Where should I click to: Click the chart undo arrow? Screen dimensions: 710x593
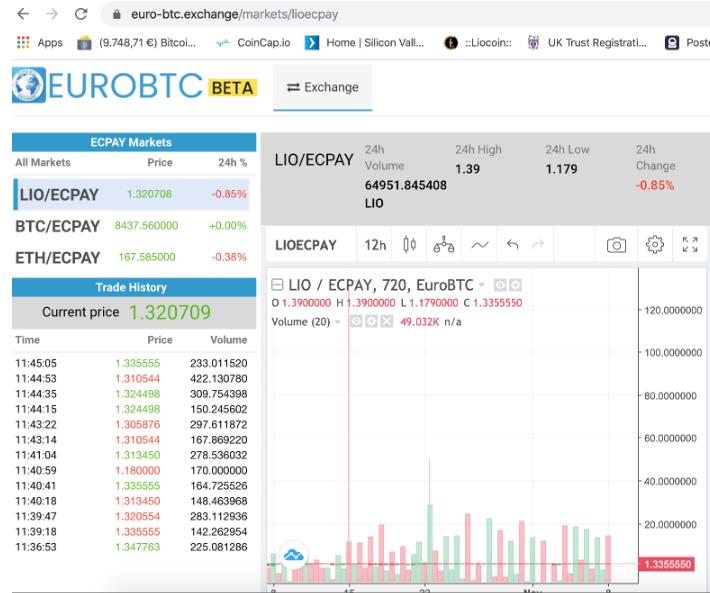tap(512, 245)
